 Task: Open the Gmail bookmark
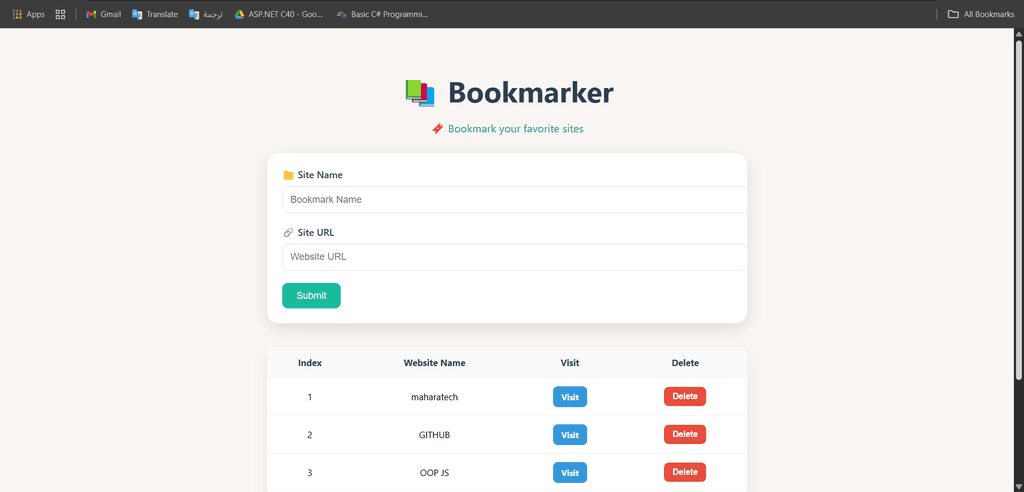pos(103,14)
